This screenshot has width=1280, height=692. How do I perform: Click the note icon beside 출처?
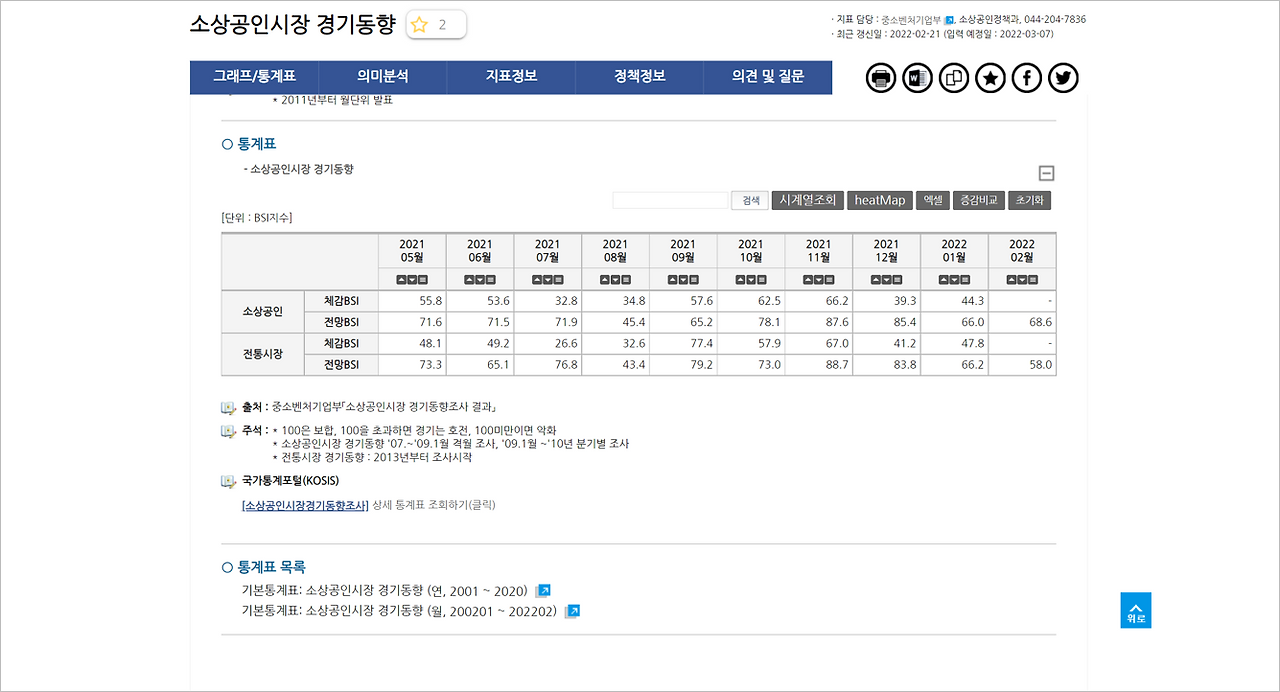click(x=228, y=408)
